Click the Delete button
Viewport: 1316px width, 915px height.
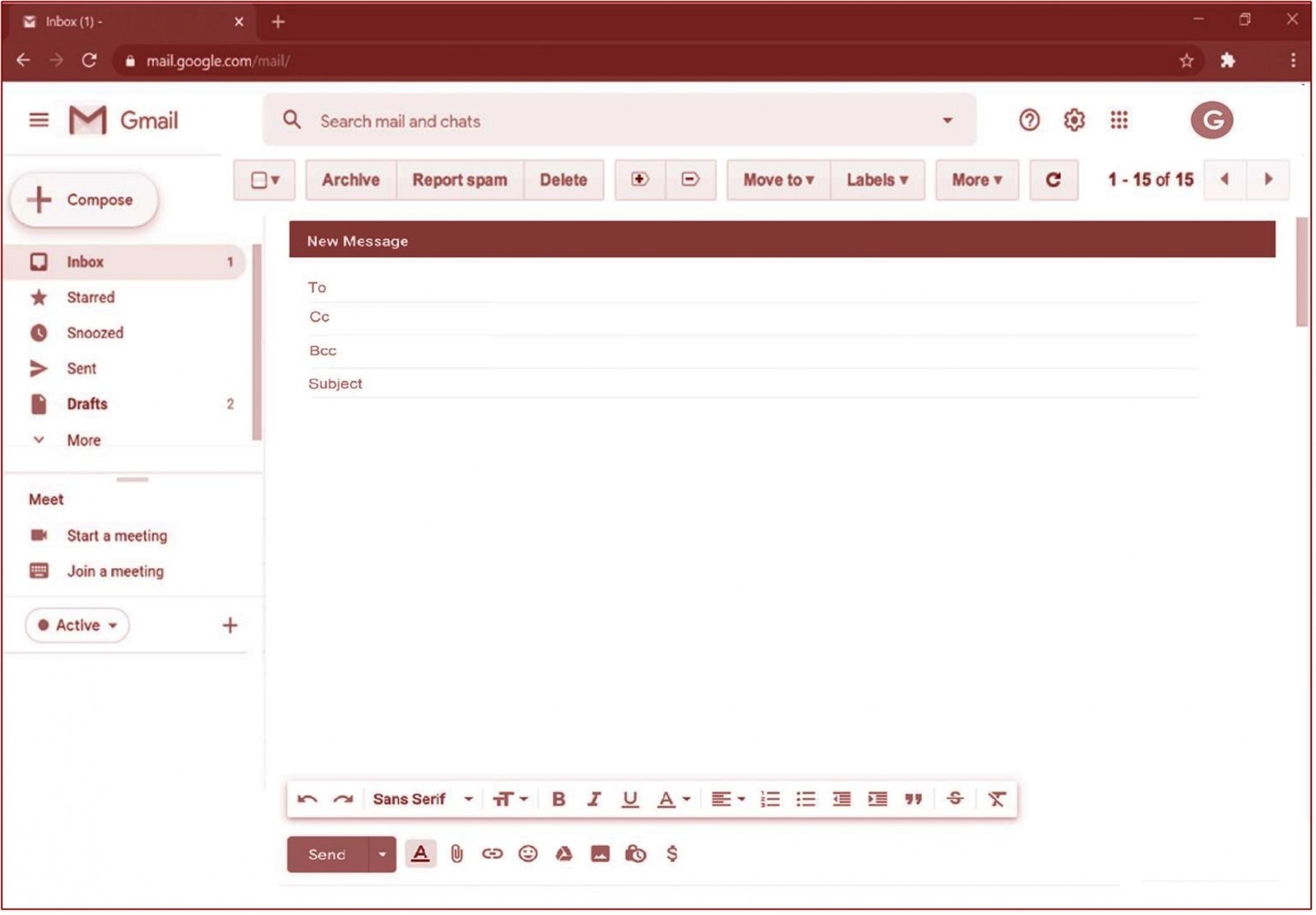click(563, 180)
